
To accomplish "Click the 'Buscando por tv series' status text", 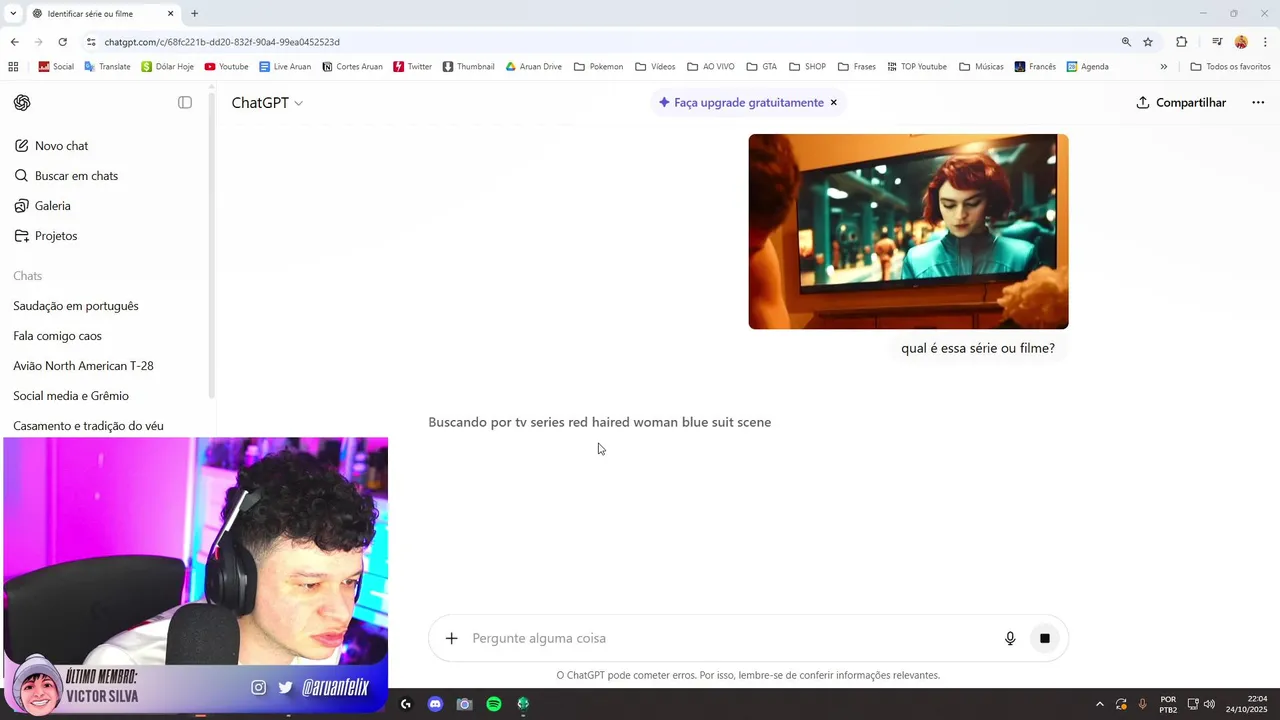I will [x=599, y=422].
